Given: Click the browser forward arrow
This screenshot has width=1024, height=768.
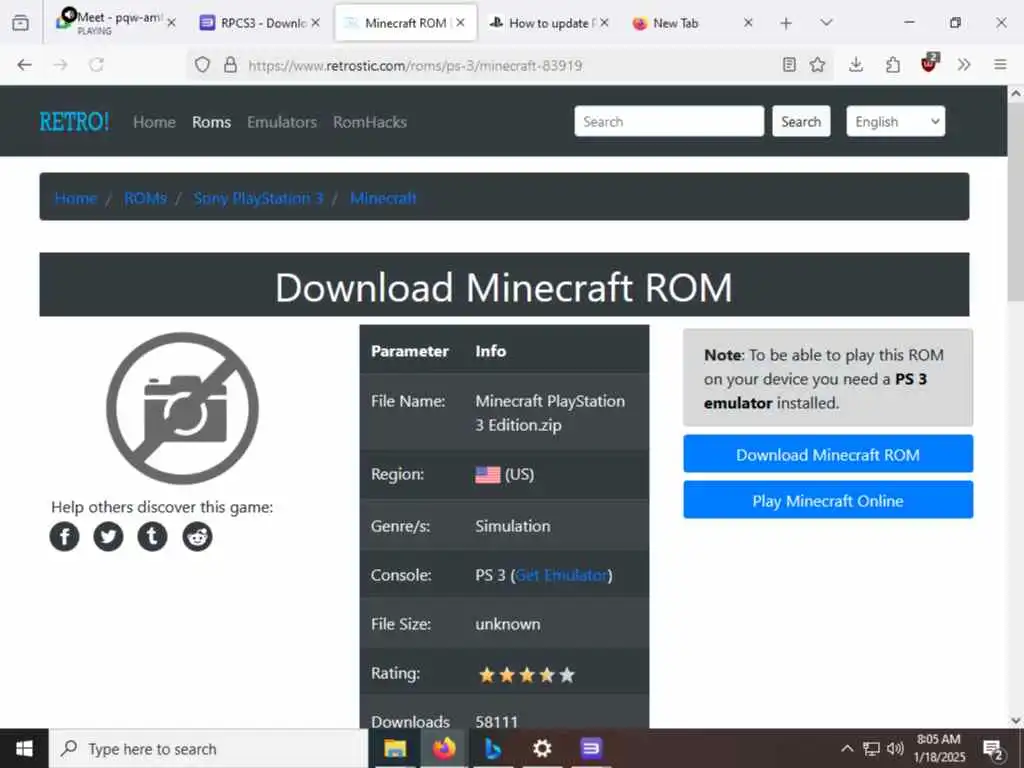Looking at the screenshot, I should point(61,65).
